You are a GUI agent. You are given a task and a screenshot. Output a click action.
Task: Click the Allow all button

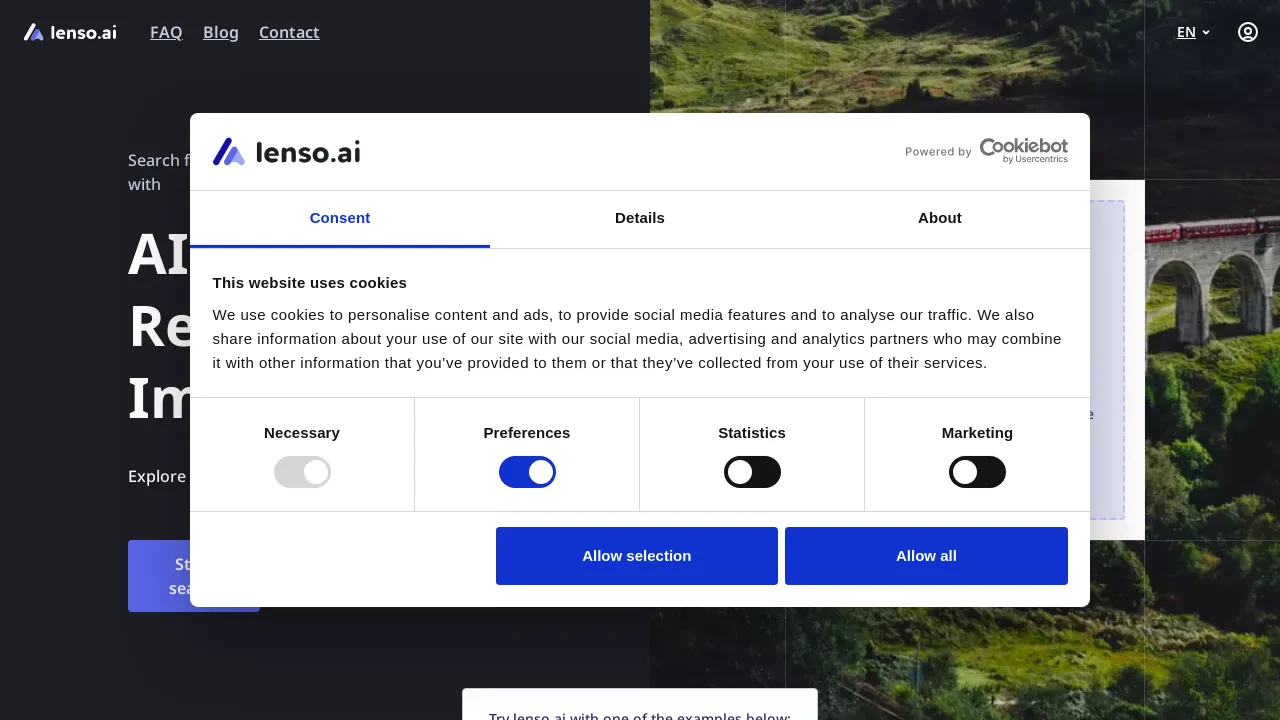[x=926, y=555]
